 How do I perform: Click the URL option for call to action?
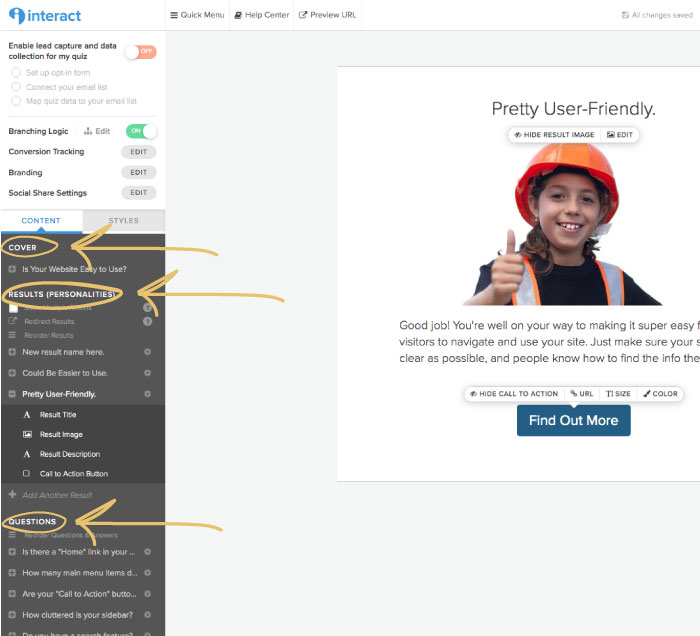point(582,394)
